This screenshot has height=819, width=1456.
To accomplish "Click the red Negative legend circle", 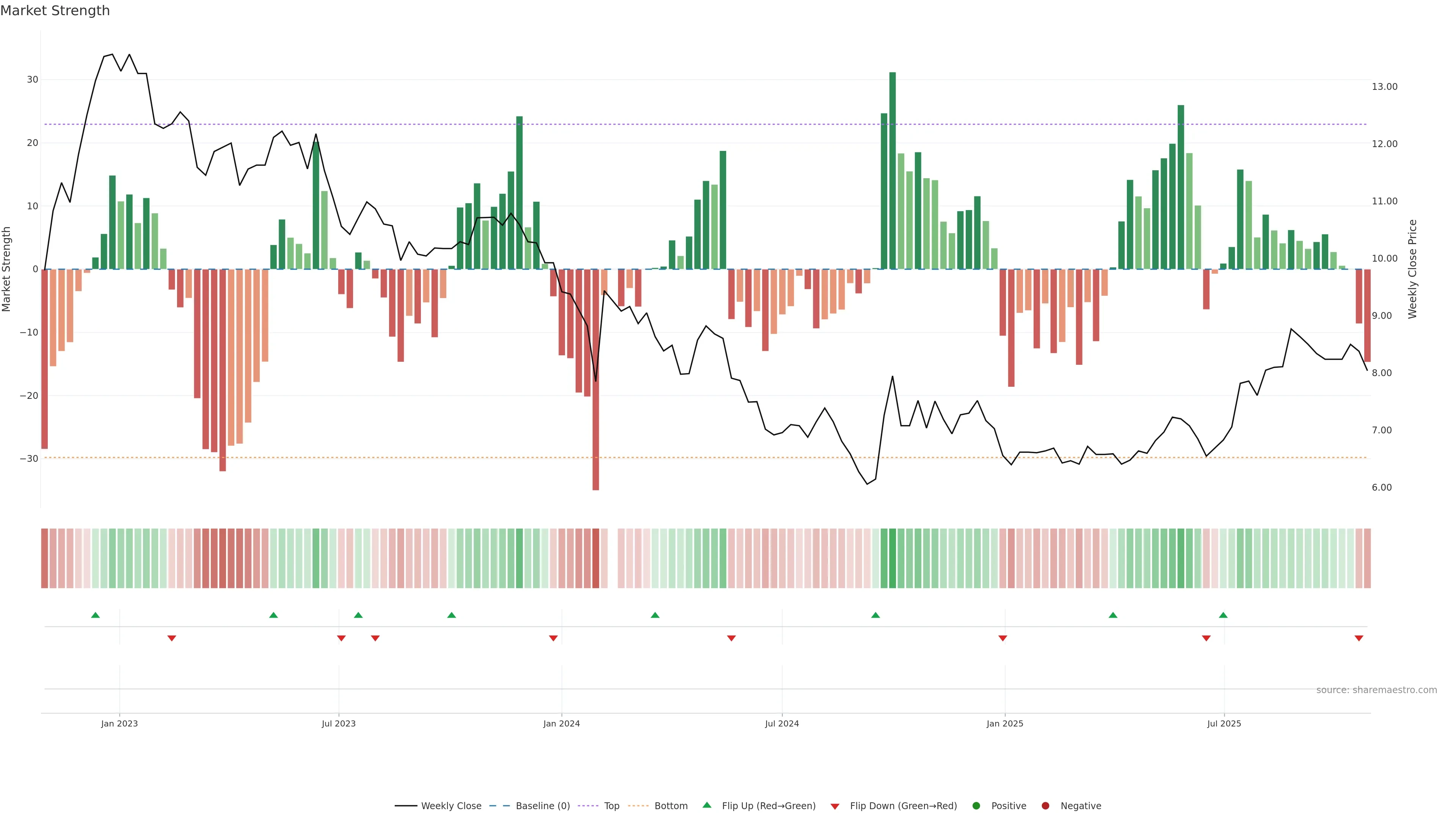I will pyautogui.click(x=1045, y=805).
